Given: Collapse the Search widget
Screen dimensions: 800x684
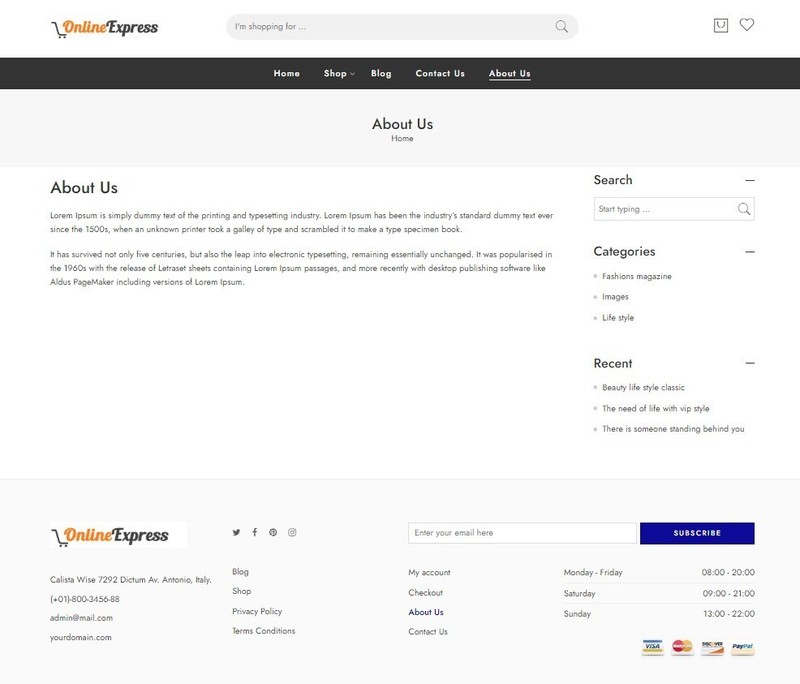Looking at the screenshot, I should (x=749, y=181).
